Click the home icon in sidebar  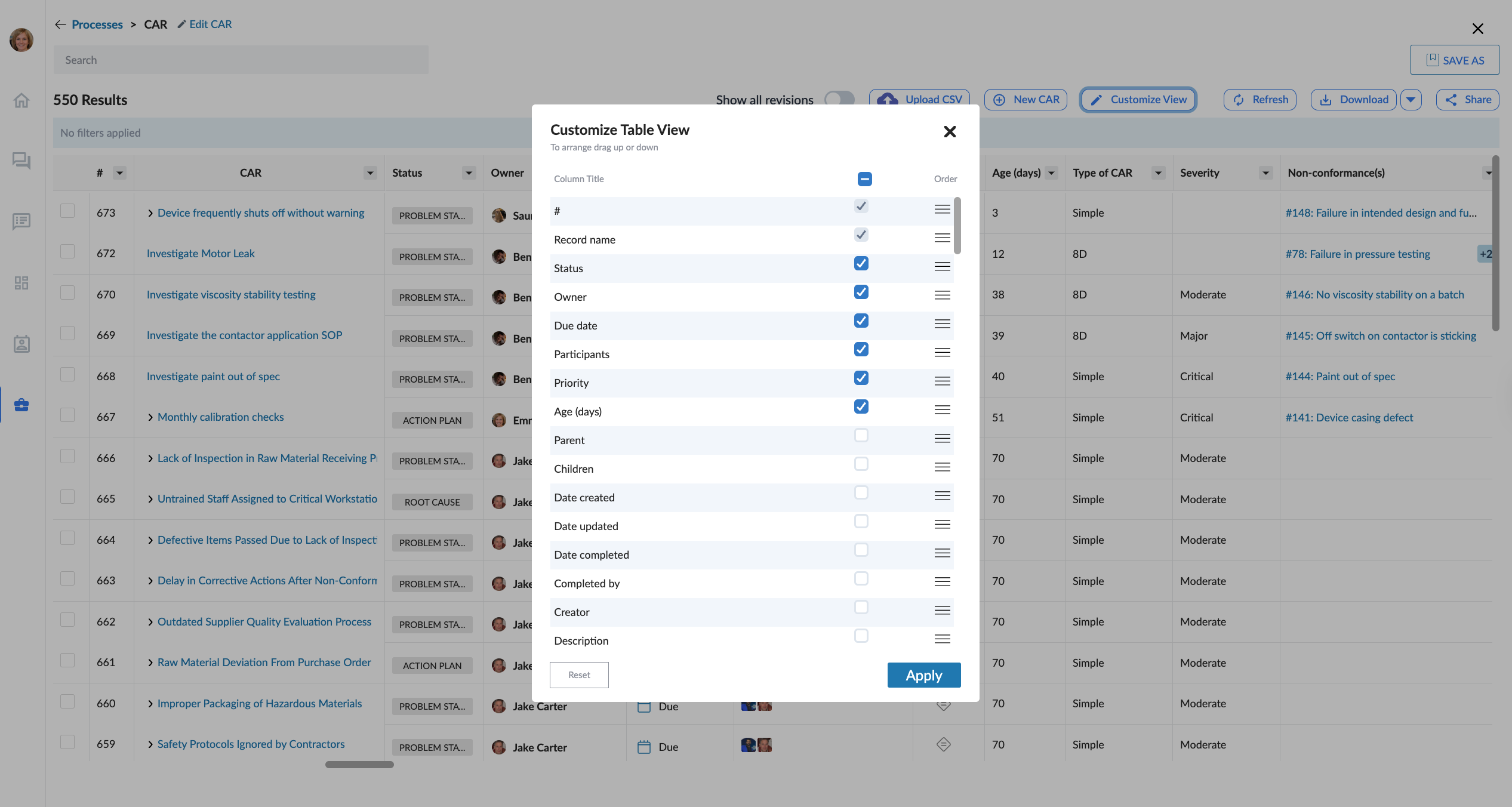point(21,100)
